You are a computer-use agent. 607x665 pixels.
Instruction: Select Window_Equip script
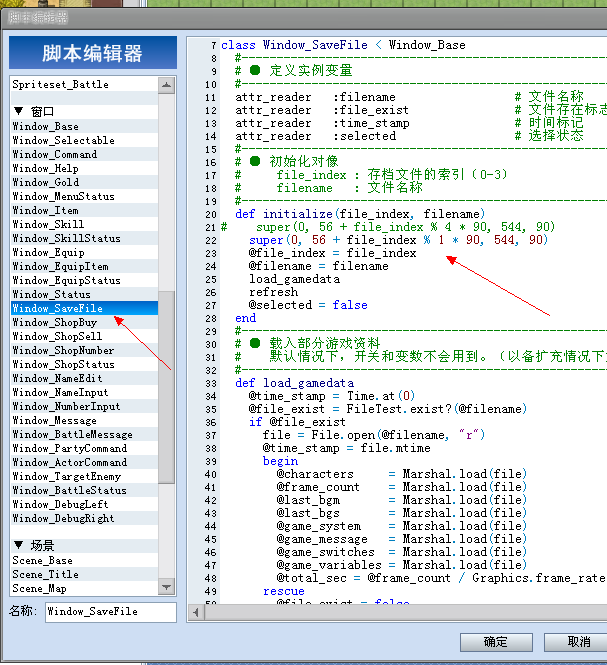coord(84,252)
